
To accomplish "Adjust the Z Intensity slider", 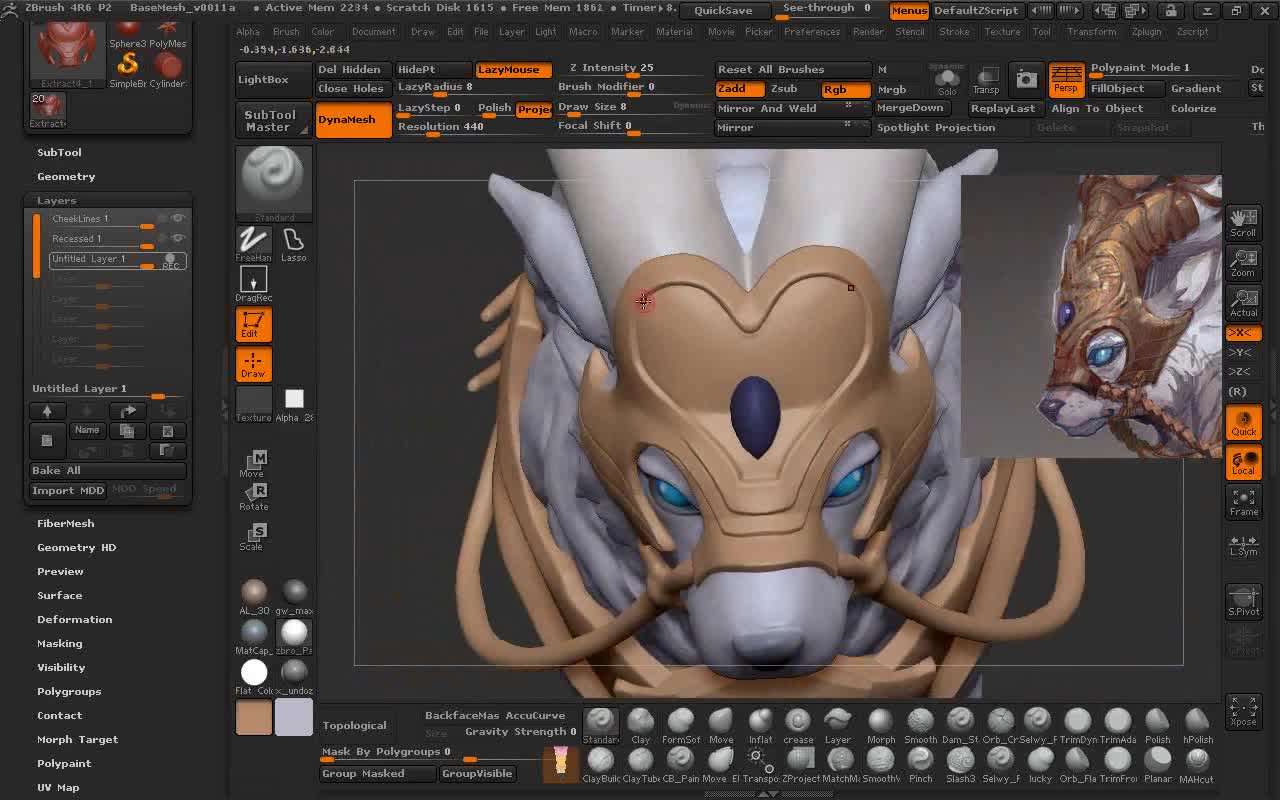I will click(x=632, y=69).
